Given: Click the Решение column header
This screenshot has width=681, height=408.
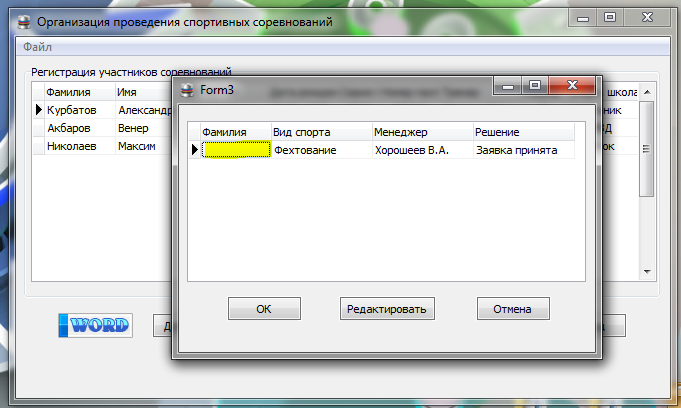Looking at the screenshot, I should [524, 132].
